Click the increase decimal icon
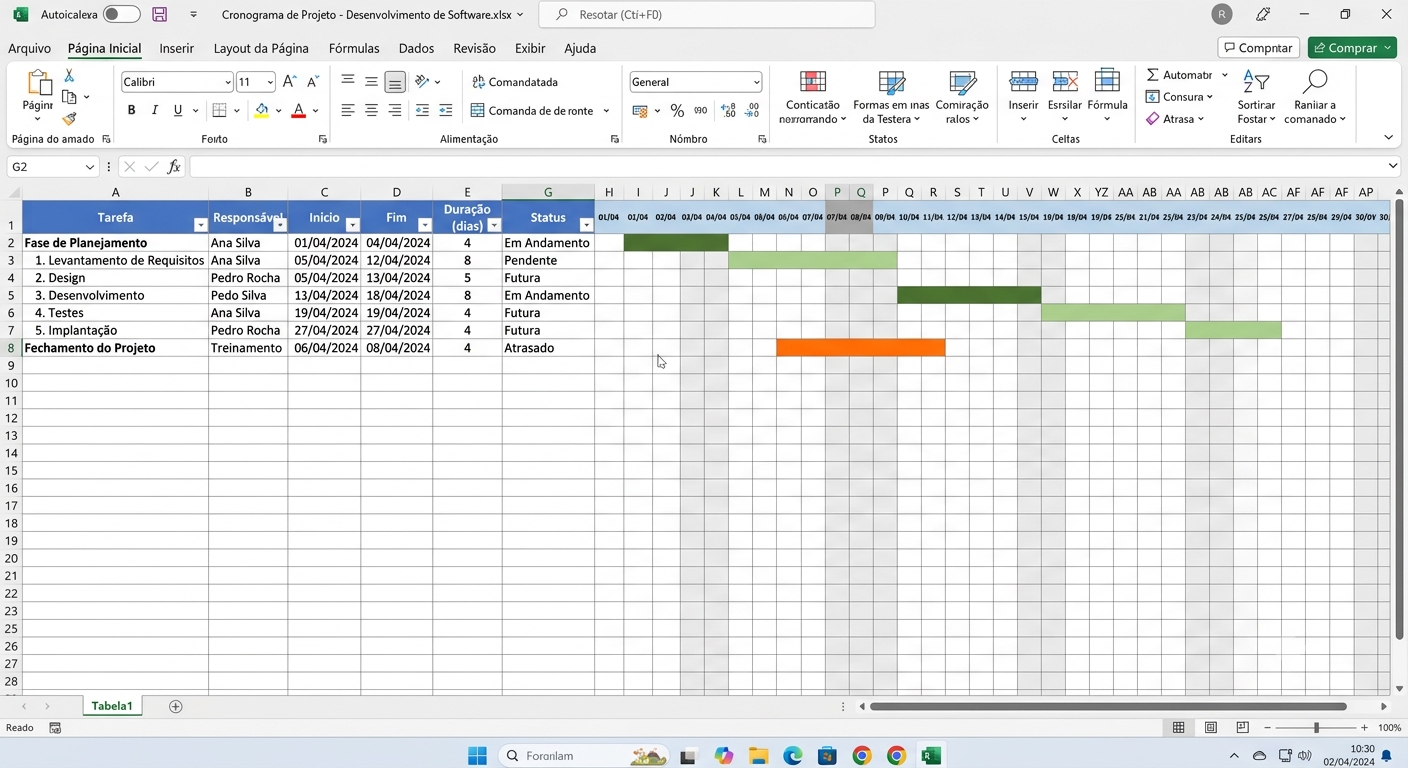The image size is (1408, 768). [x=728, y=111]
